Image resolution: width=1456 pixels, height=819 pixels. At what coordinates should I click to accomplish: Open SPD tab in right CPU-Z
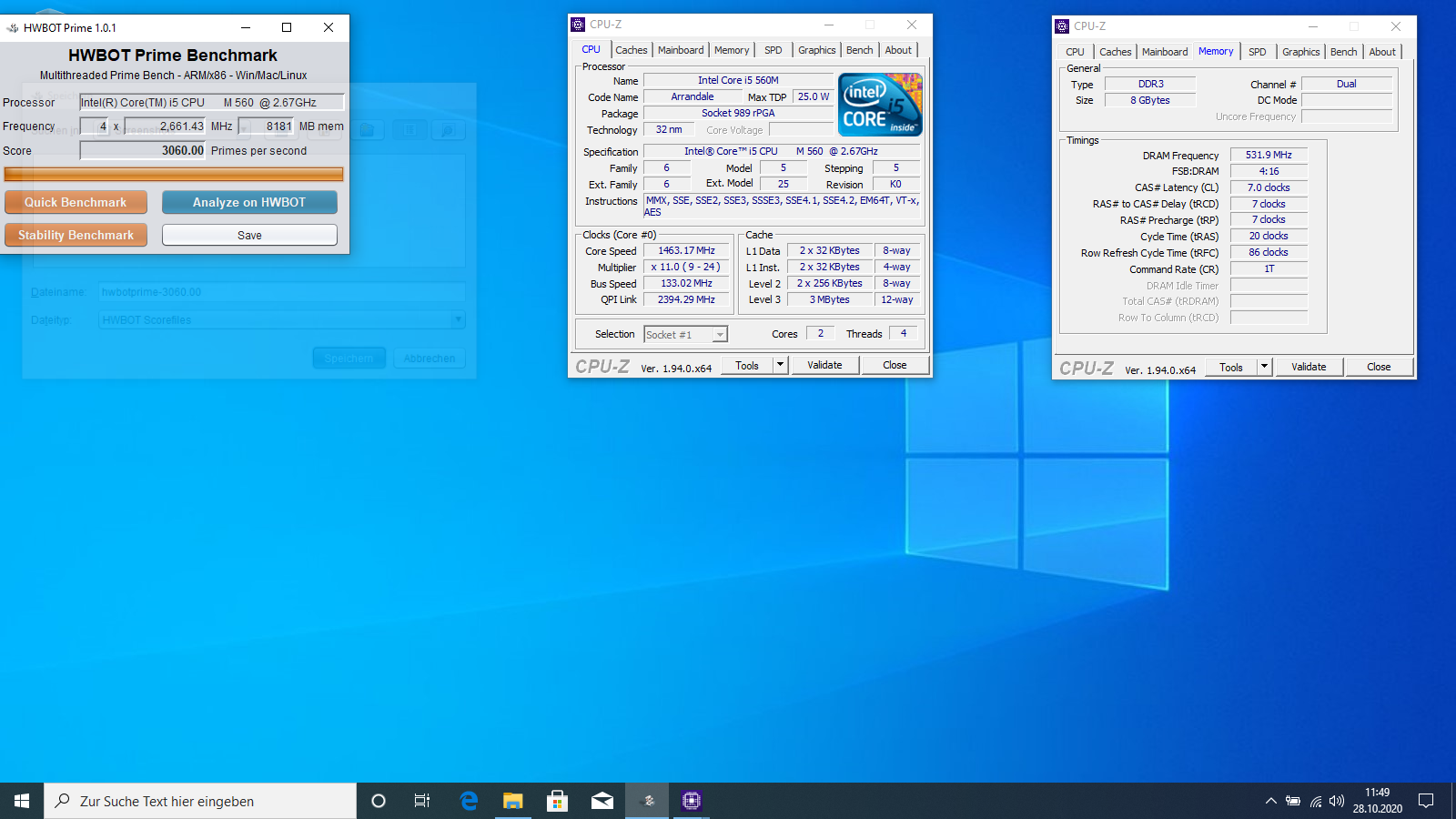pyautogui.click(x=1258, y=52)
